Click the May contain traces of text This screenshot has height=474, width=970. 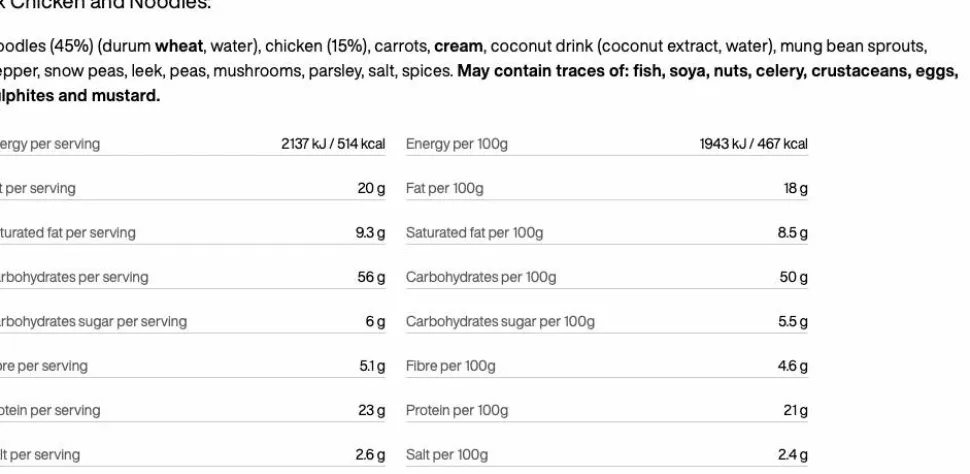pos(543,71)
